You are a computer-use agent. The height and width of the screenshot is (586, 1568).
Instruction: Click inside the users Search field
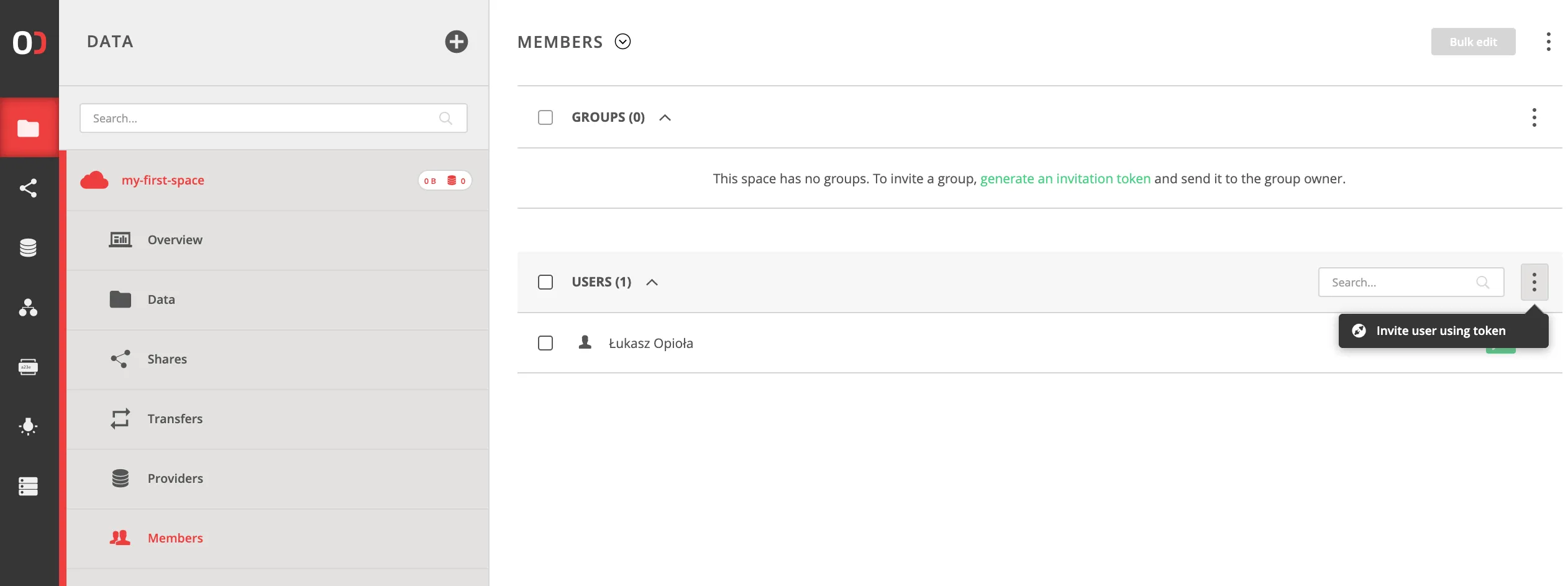point(1398,282)
